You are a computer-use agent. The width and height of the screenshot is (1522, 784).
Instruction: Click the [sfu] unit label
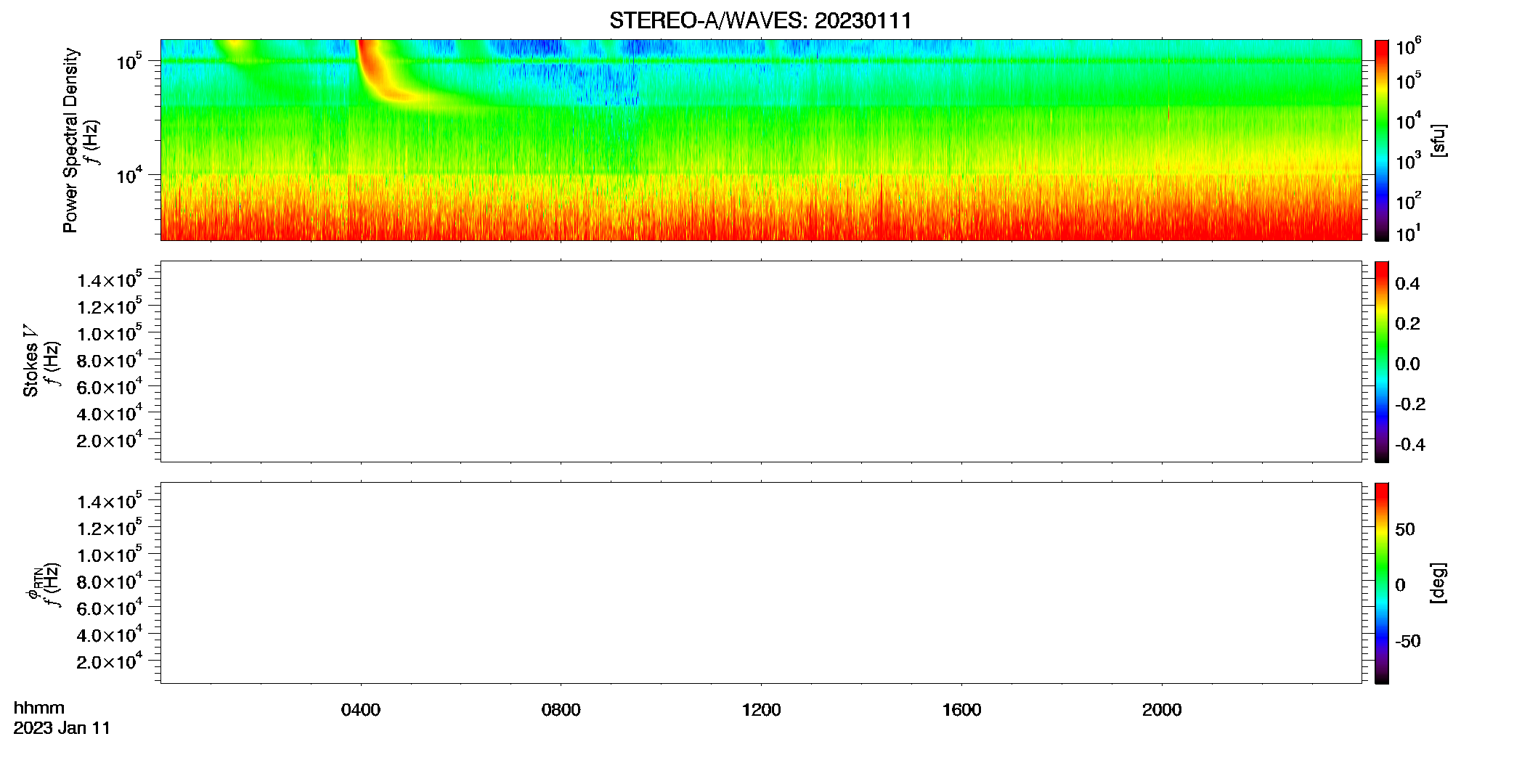tap(1438, 140)
